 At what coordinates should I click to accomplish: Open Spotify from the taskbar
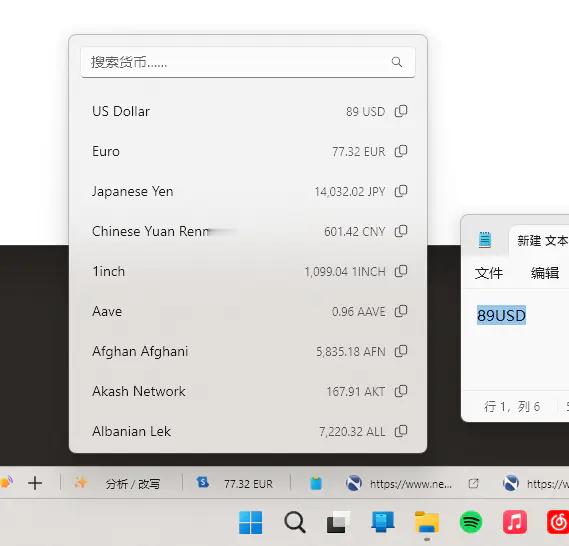[471, 522]
